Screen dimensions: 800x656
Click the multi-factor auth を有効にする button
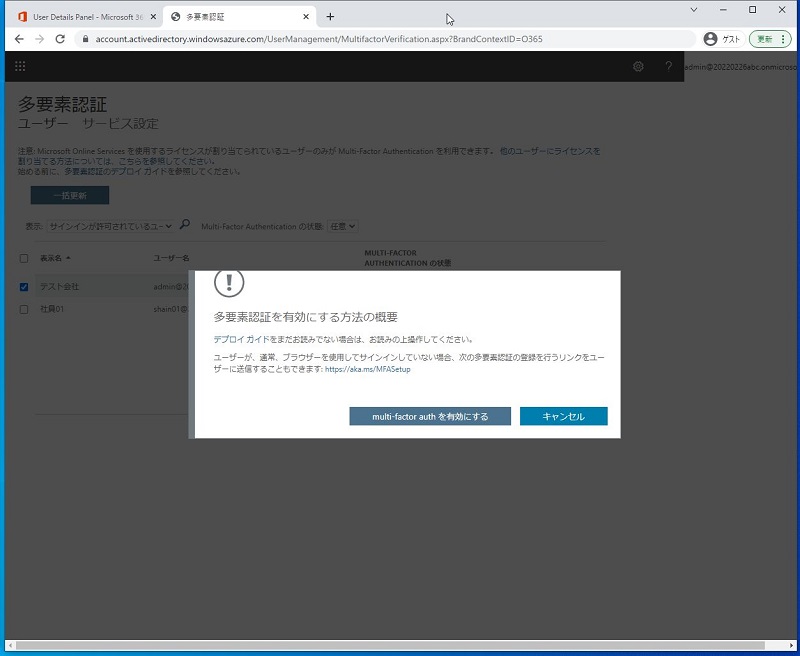point(430,416)
